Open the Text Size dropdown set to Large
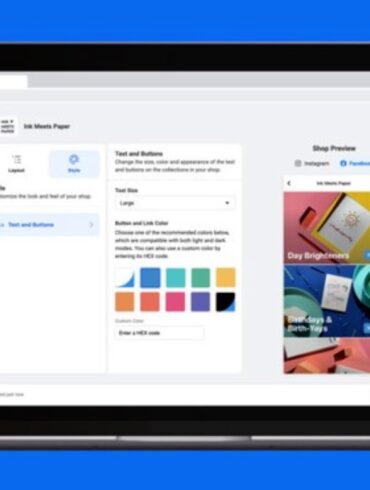 click(175, 203)
